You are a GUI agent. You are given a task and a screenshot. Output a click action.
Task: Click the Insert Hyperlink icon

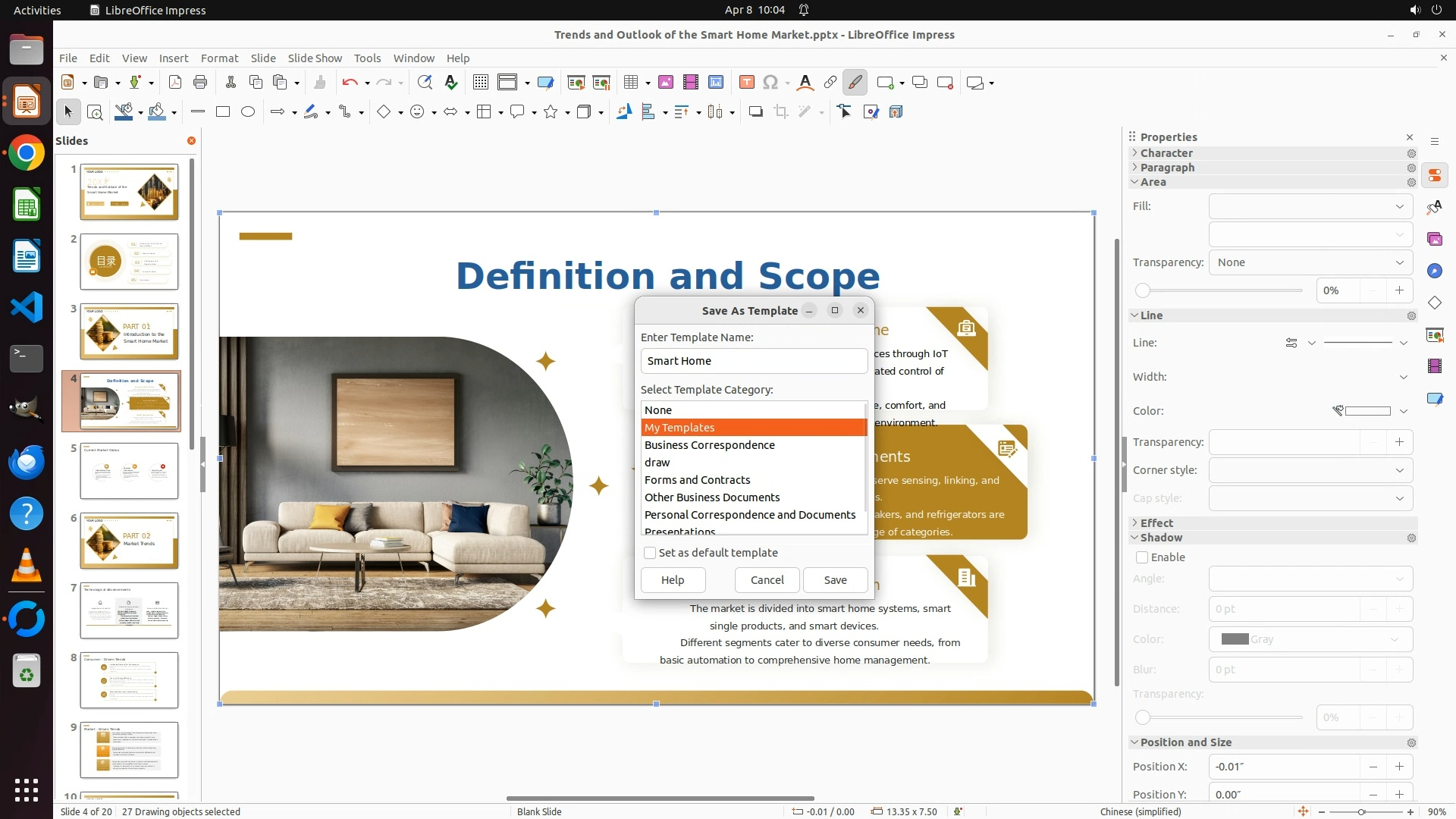[830, 83]
